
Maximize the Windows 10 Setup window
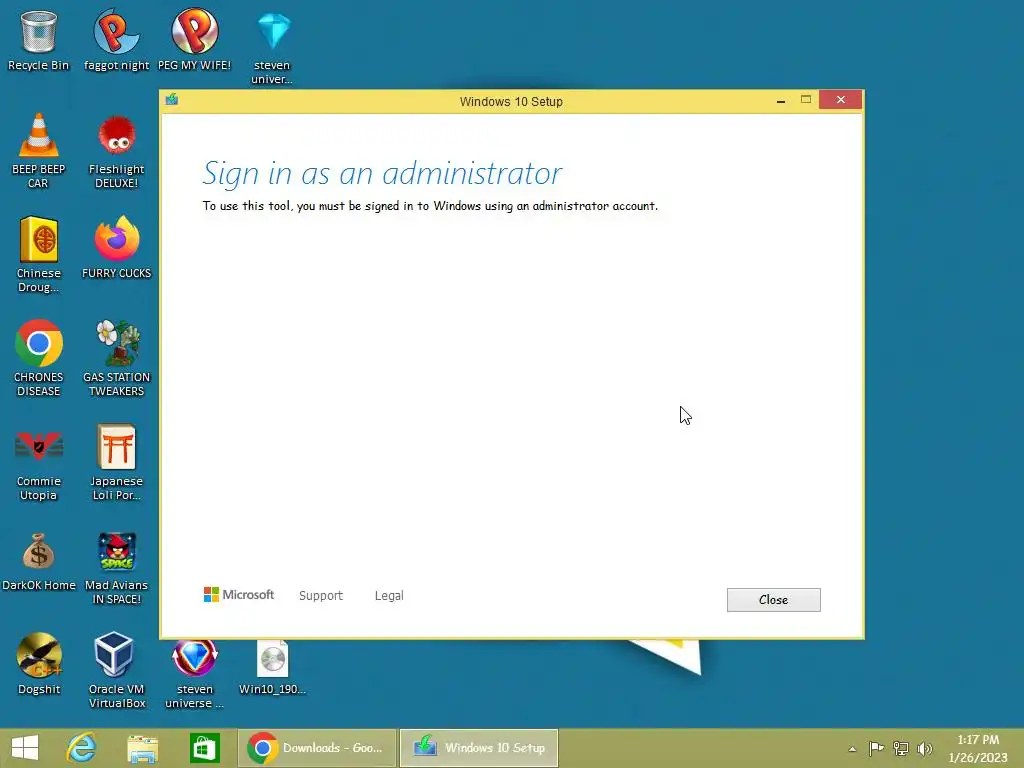pyautogui.click(x=806, y=100)
